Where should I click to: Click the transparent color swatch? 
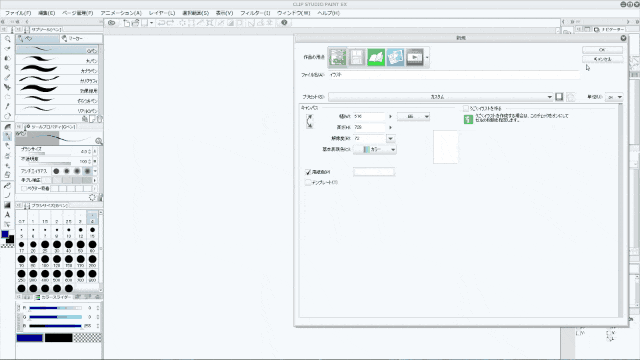point(88,338)
